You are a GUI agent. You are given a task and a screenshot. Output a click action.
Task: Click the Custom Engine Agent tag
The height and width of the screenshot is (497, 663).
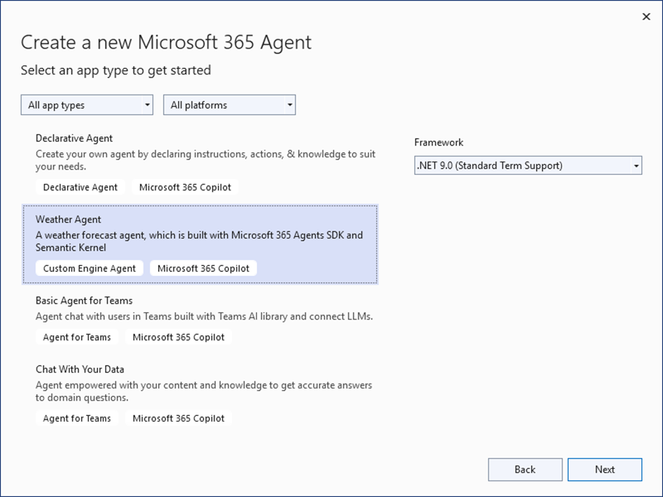tap(89, 268)
